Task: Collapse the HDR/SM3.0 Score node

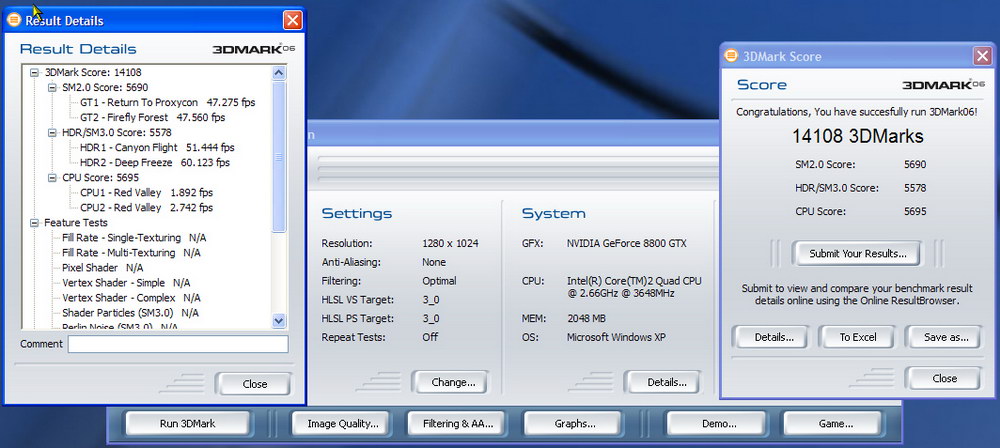Action: (52, 133)
